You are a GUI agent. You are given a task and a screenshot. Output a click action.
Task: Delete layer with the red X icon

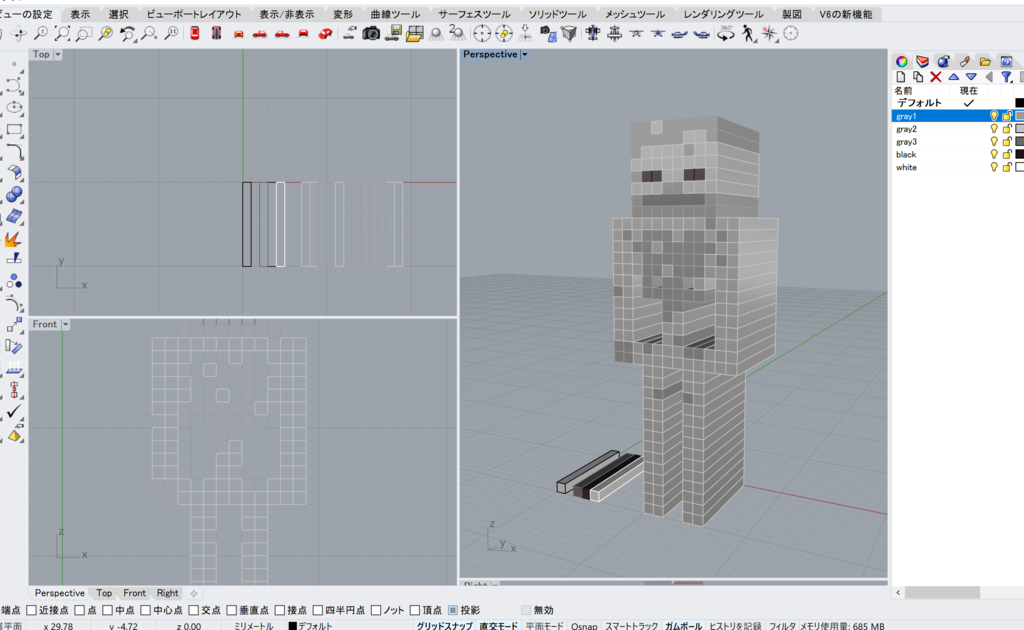tap(936, 77)
